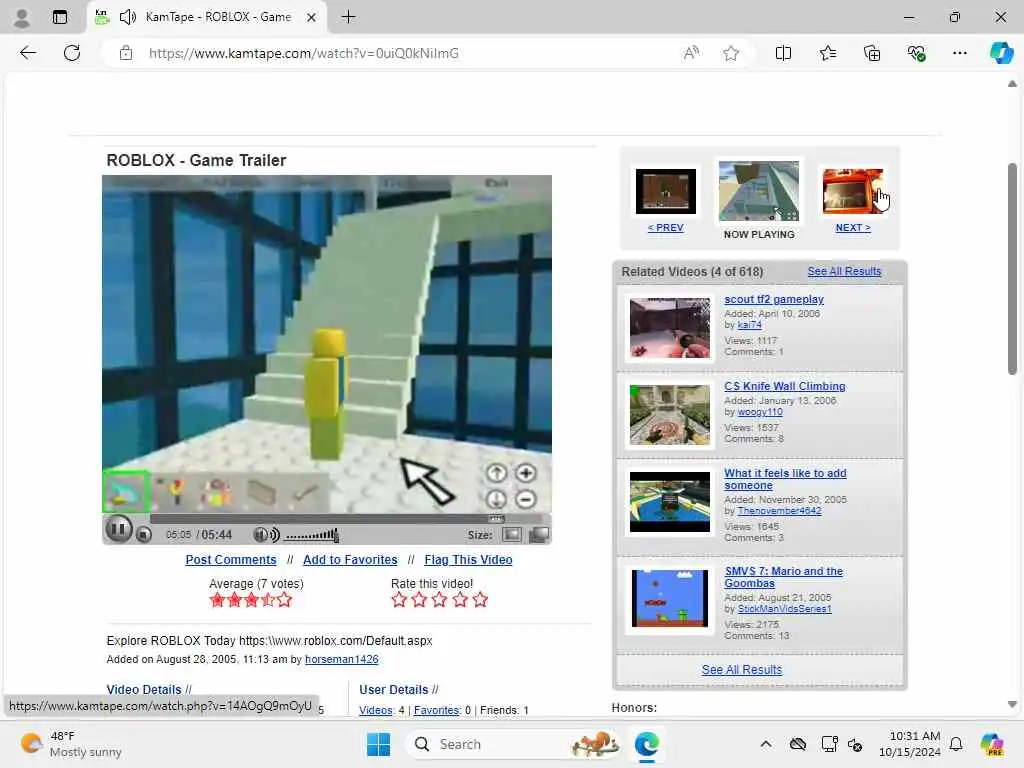Switch the player to normal size

tap(511, 535)
